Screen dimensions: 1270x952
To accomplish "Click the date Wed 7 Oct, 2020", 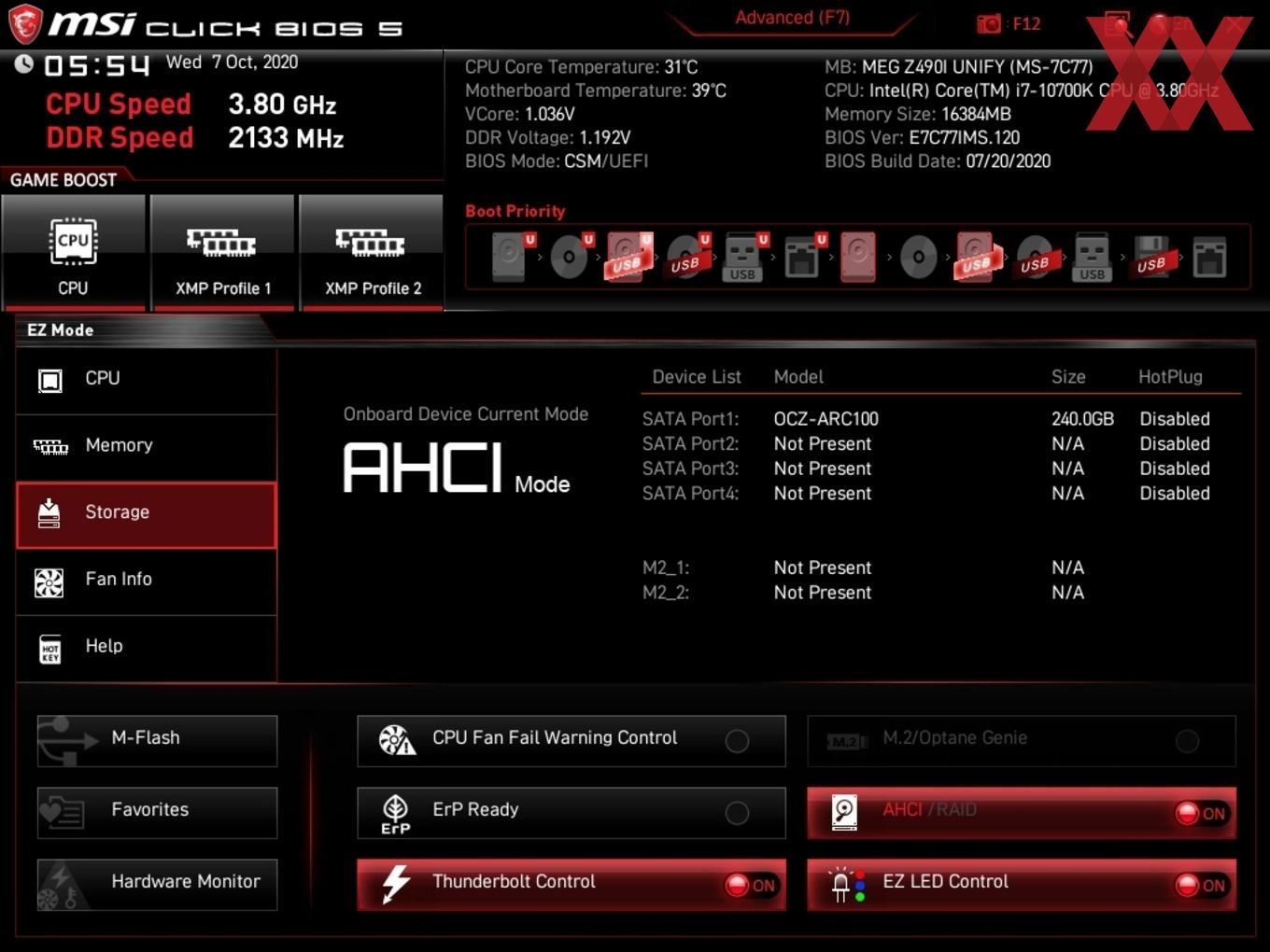I will (x=232, y=63).
